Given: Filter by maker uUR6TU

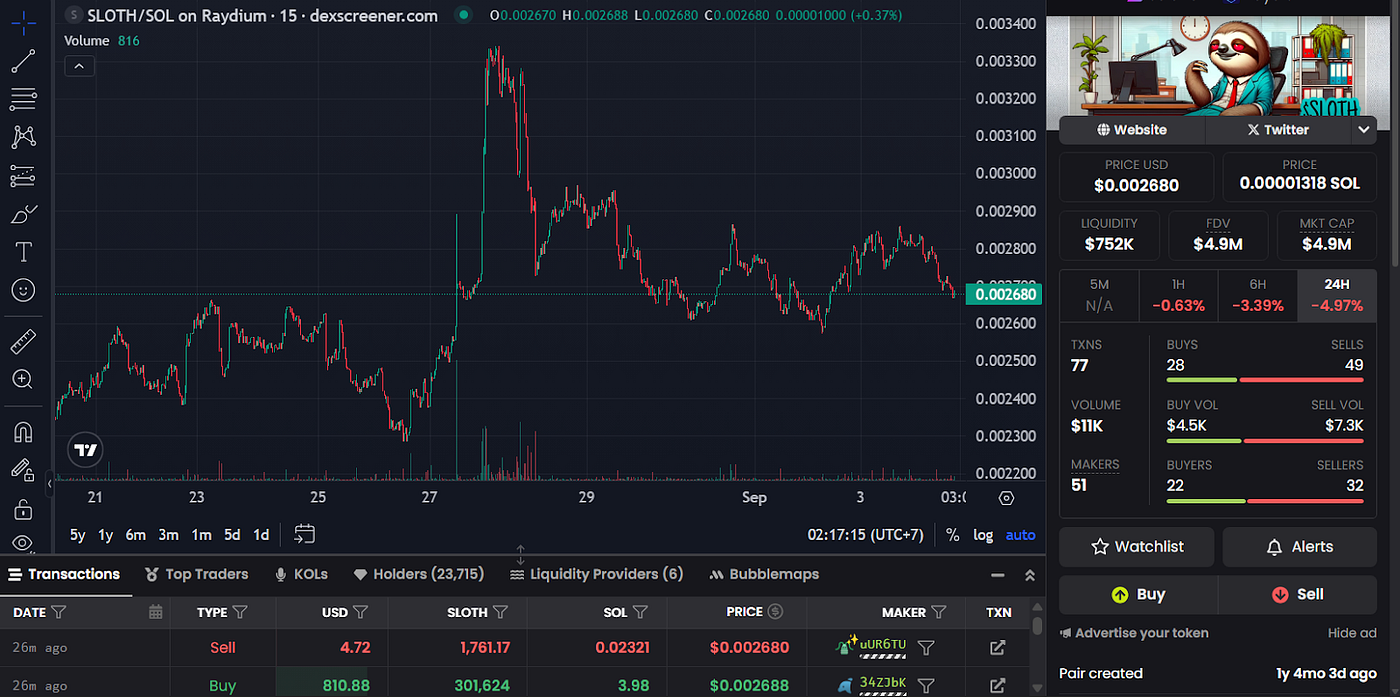Looking at the screenshot, I should pos(926,648).
